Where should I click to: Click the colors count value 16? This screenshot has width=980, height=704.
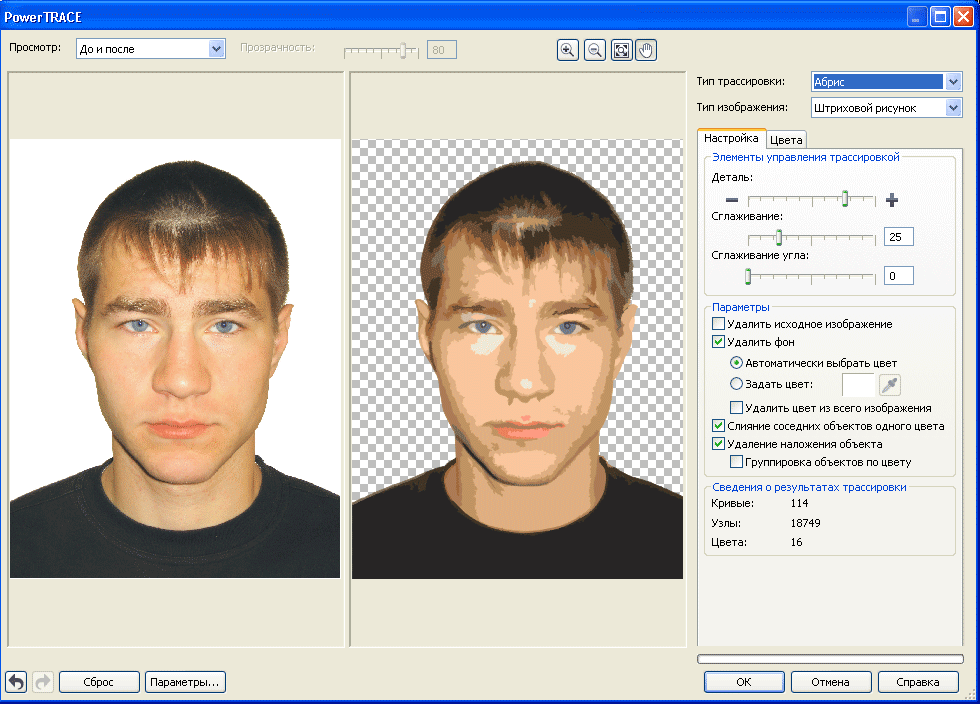click(796, 542)
